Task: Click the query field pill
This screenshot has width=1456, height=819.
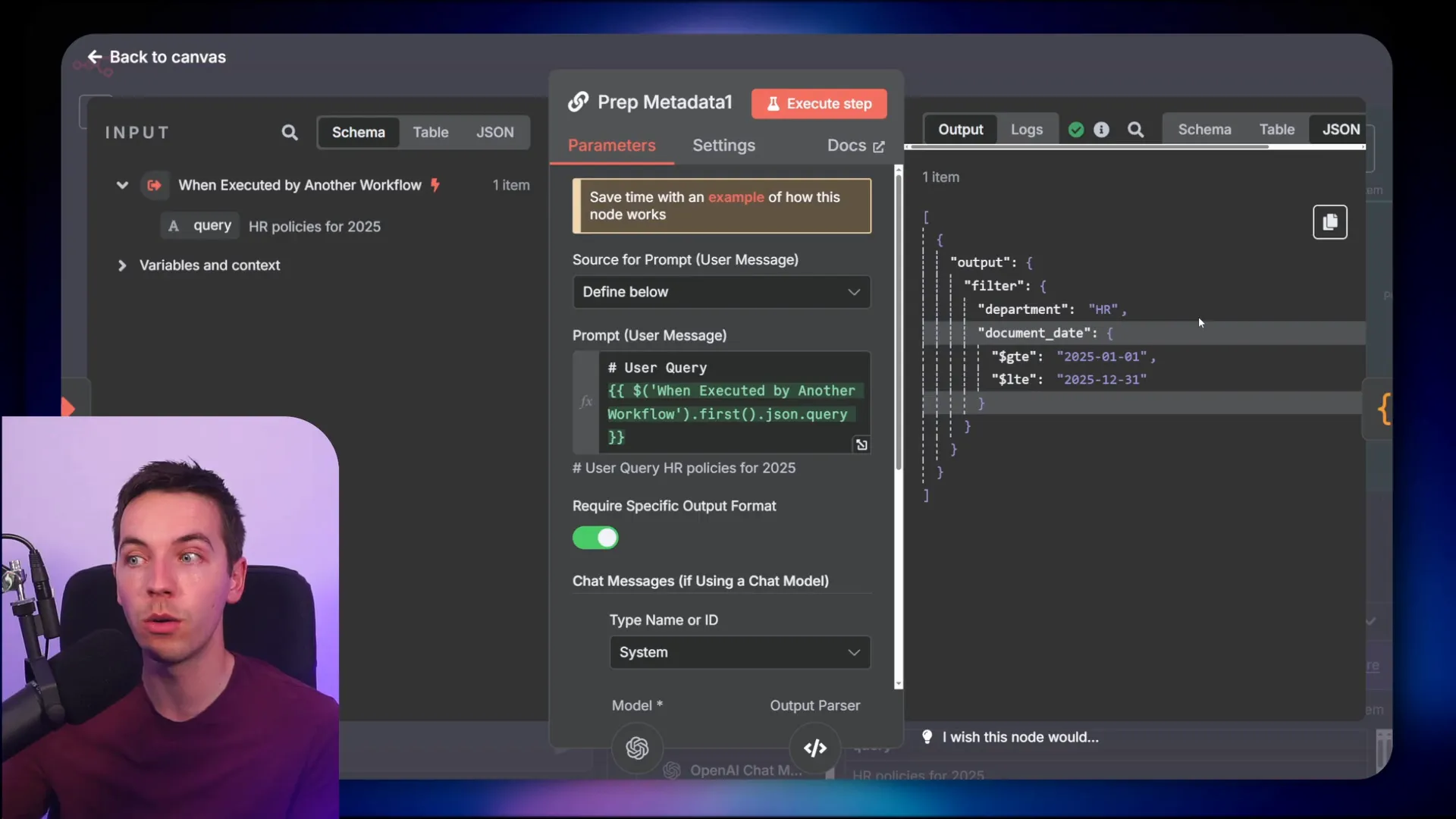Action: 200,226
